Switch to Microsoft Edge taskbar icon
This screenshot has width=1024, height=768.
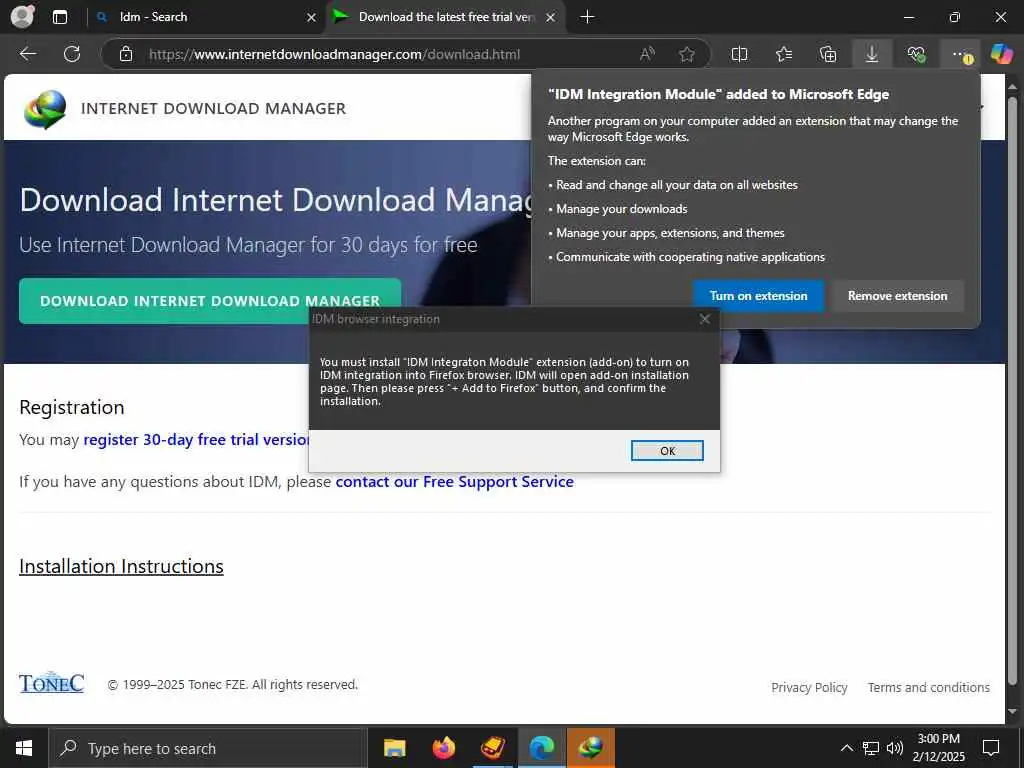coord(541,748)
